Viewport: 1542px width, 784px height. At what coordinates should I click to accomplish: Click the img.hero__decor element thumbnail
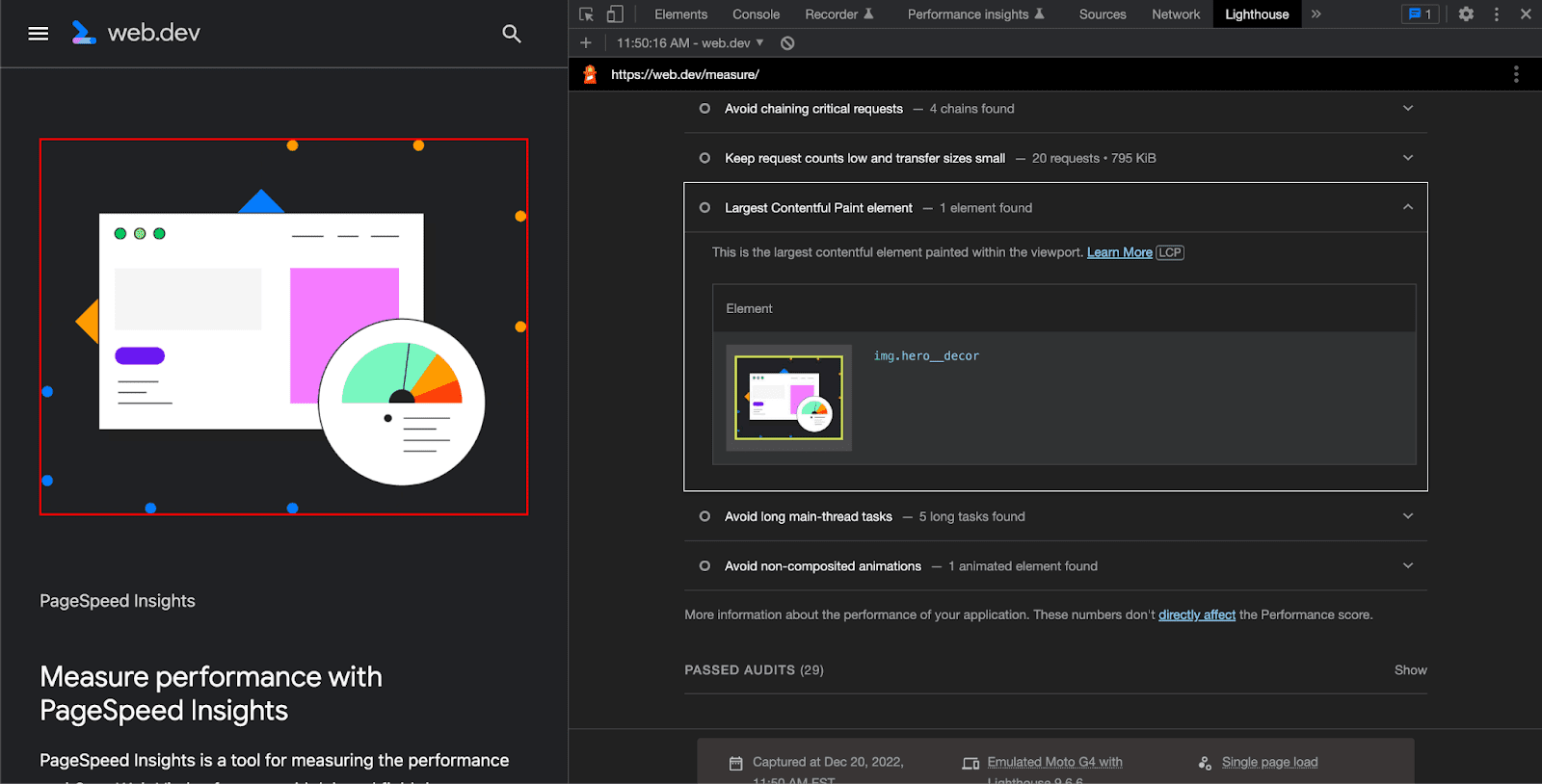pos(788,398)
